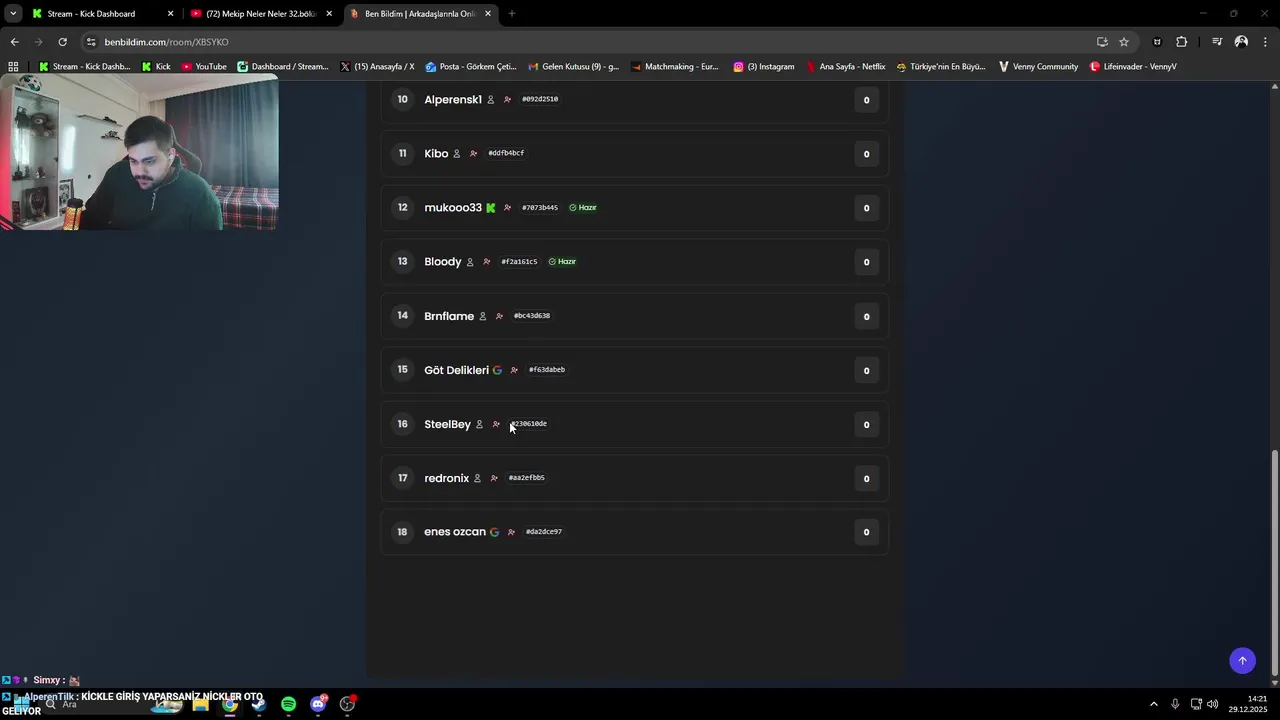Click the cat-face extension icon in toolbar

pos(1157,42)
